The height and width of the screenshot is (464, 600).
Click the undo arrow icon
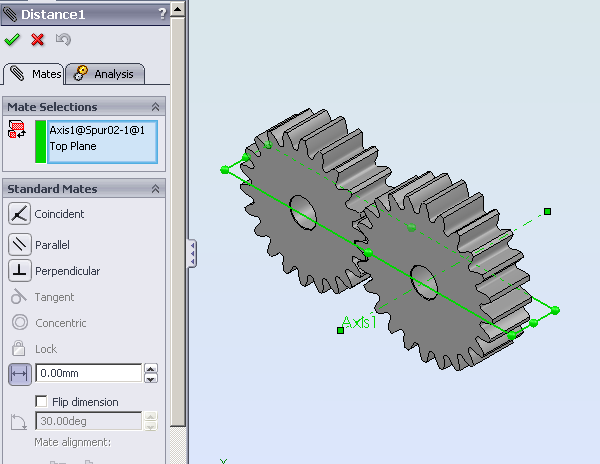coord(63,40)
